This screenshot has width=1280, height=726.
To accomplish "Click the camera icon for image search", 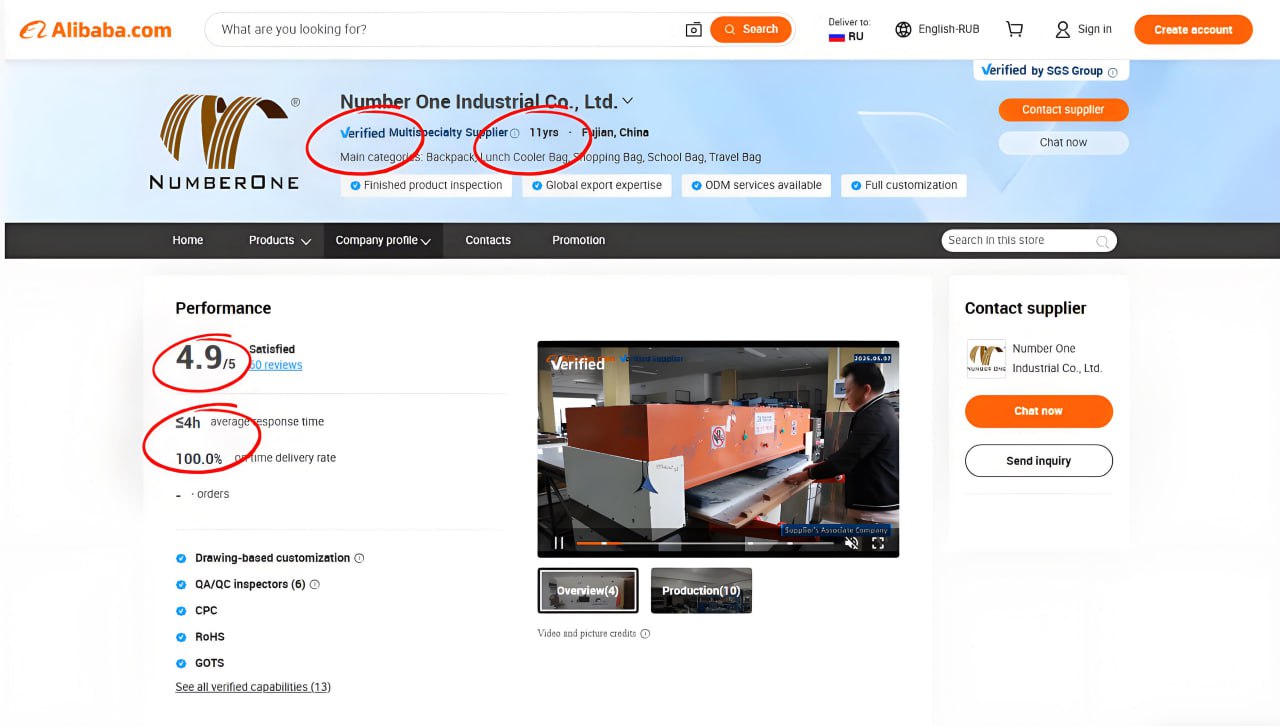I will [693, 29].
